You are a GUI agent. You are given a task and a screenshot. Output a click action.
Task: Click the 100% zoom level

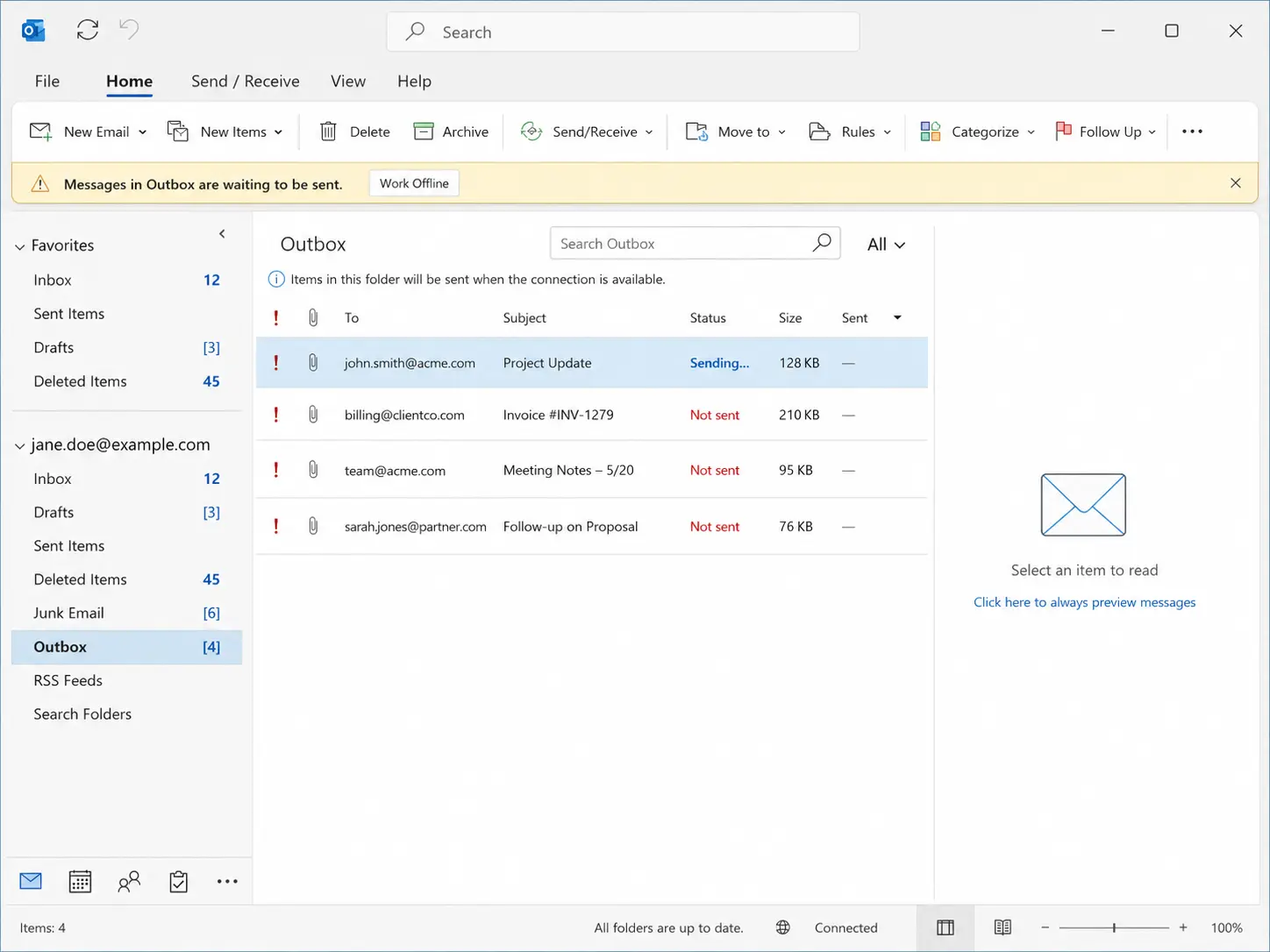point(1226,927)
